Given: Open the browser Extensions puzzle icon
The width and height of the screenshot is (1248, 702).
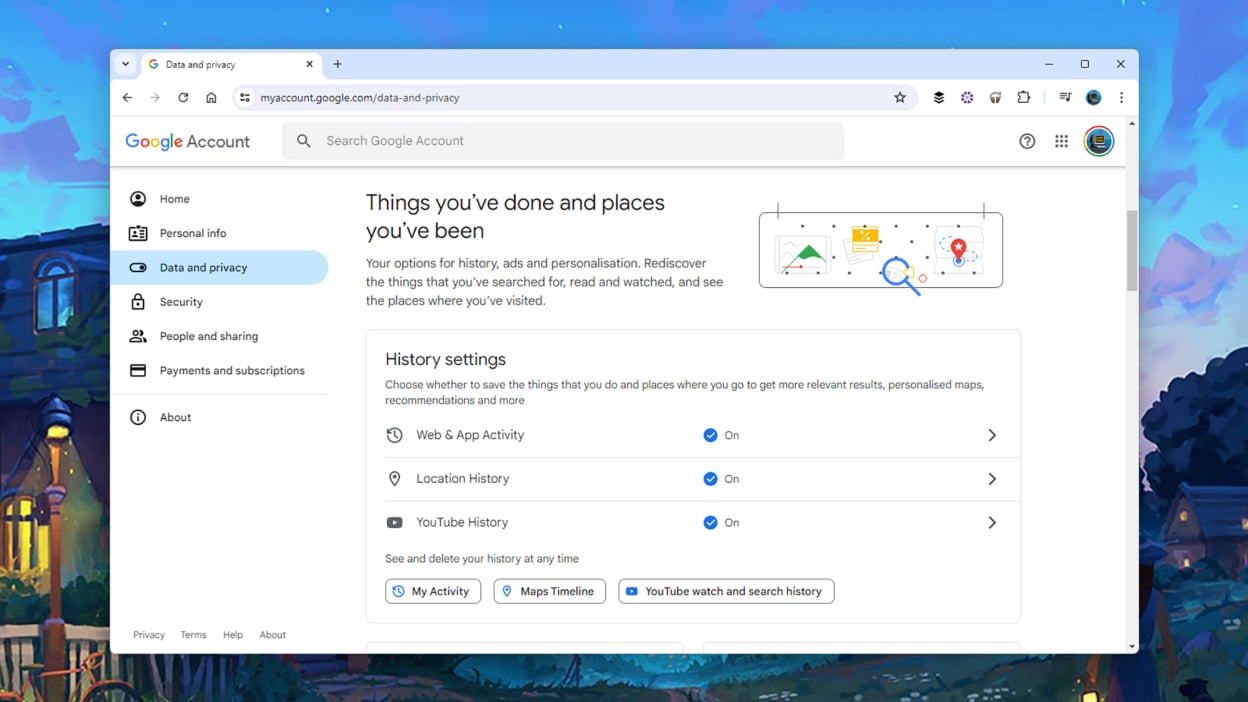Looking at the screenshot, I should point(1023,98).
